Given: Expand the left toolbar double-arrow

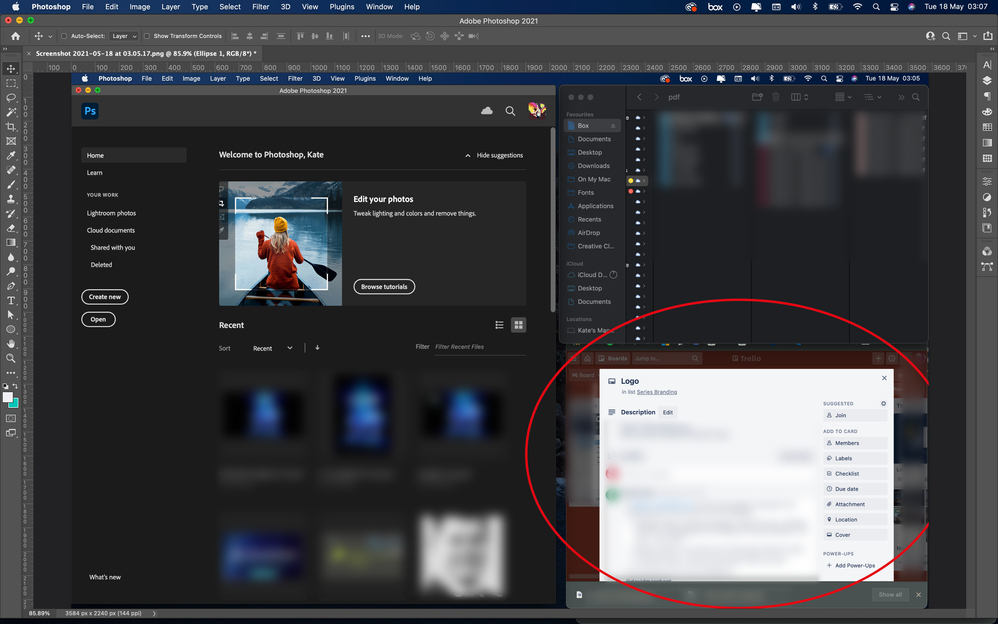Looking at the screenshot, I should coord(5,49).
